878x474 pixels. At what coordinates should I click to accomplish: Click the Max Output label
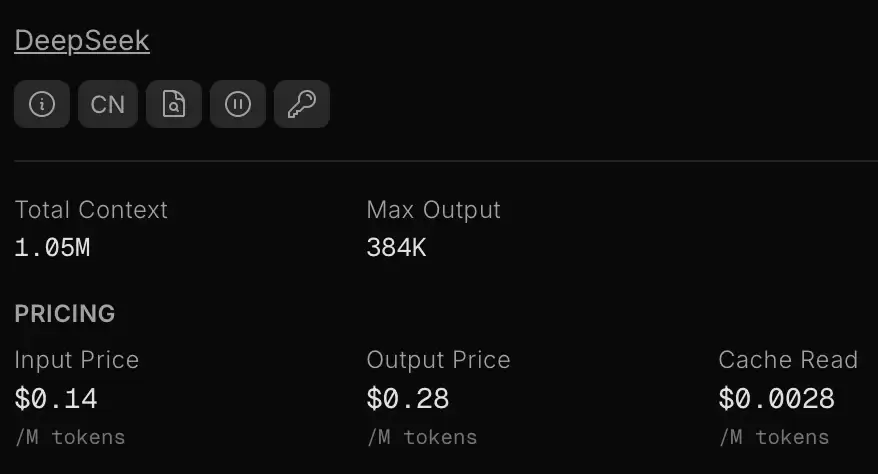(x=433, y=210)
